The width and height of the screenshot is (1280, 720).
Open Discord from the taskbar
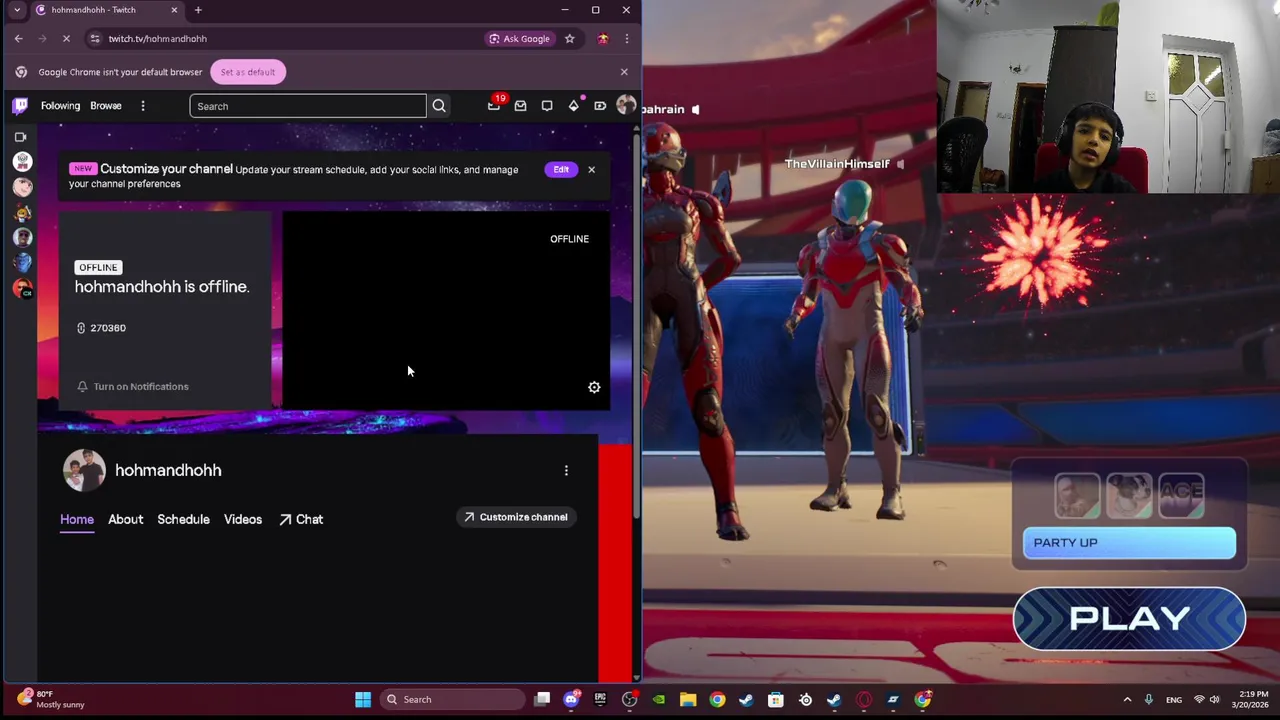point(571,699)
